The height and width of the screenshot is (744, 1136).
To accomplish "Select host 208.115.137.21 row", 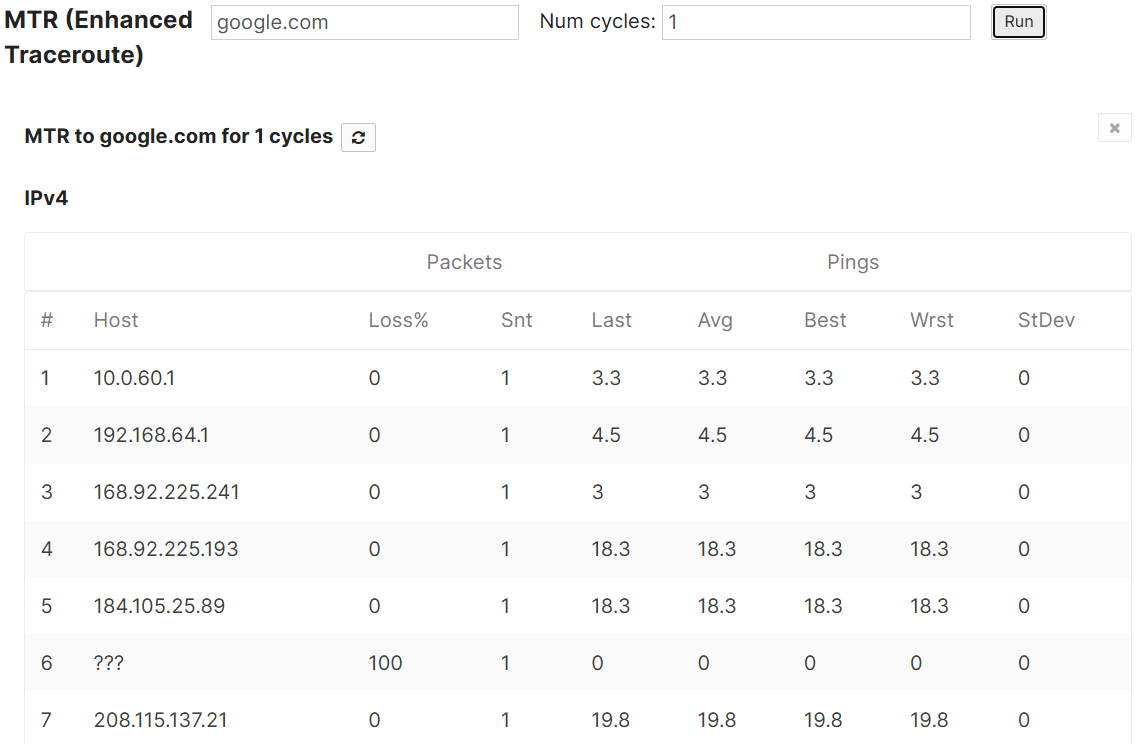I will (x=577, y=720).
